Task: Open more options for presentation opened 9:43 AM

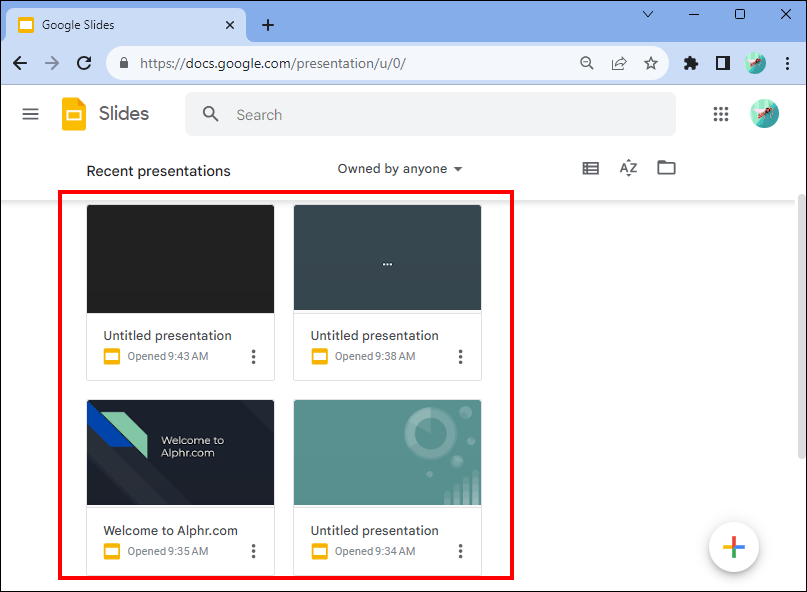Action: tap(253, 357)
